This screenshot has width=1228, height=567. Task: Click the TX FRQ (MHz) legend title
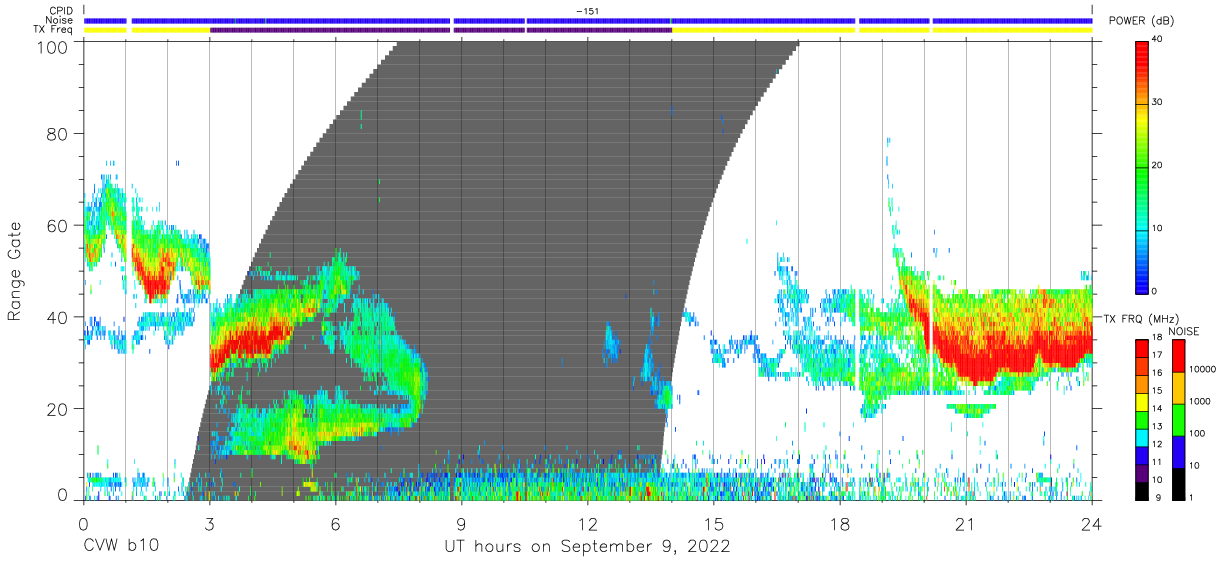(1139, 318)
